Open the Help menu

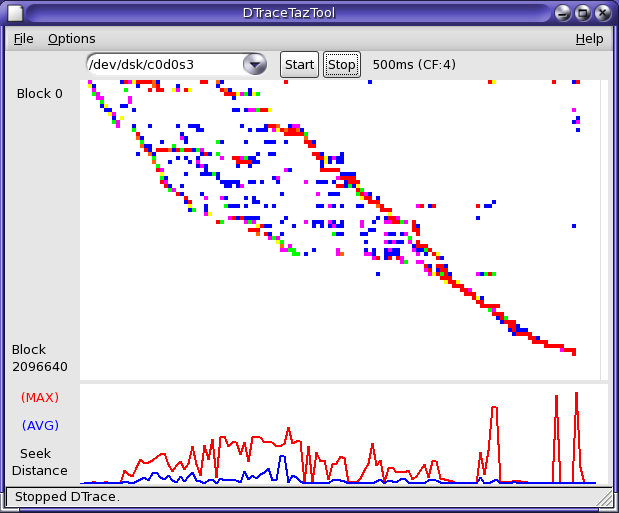pos(589,39)
